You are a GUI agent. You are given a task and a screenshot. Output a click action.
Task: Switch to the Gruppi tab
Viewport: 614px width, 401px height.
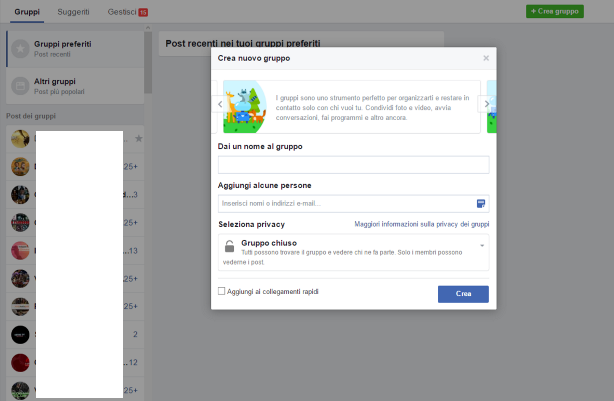[27, 12]
